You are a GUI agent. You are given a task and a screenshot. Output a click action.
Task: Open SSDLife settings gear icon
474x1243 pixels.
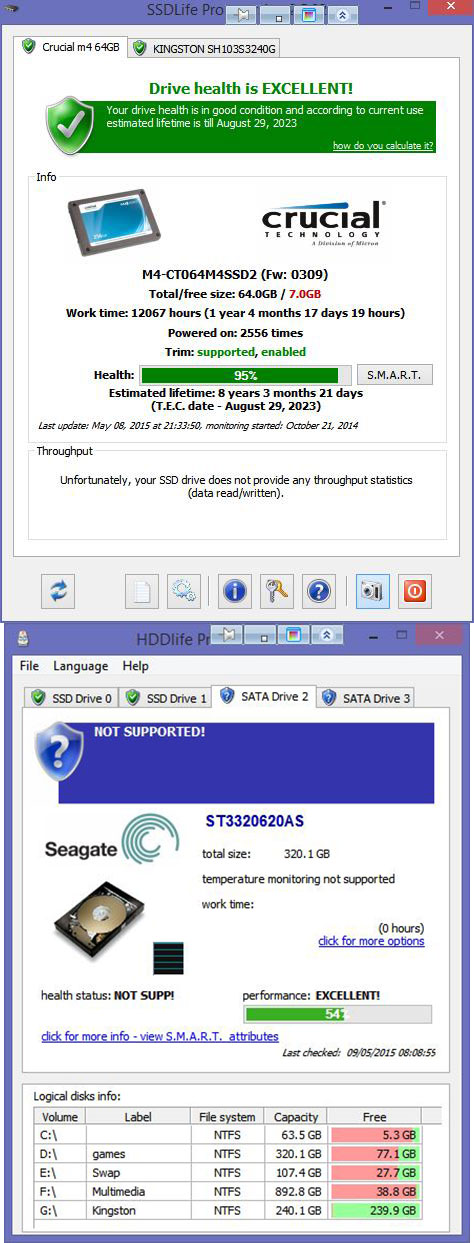tap(184, 591)
